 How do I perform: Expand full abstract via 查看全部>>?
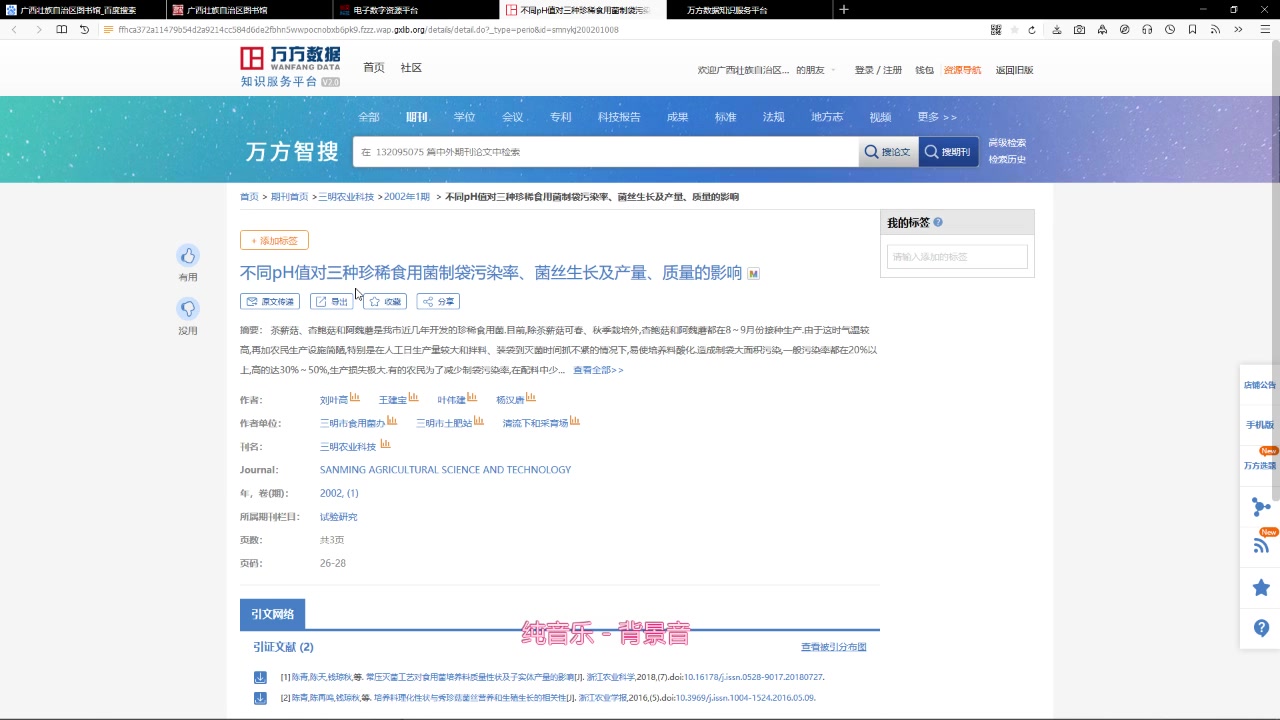tap(598, 370)
